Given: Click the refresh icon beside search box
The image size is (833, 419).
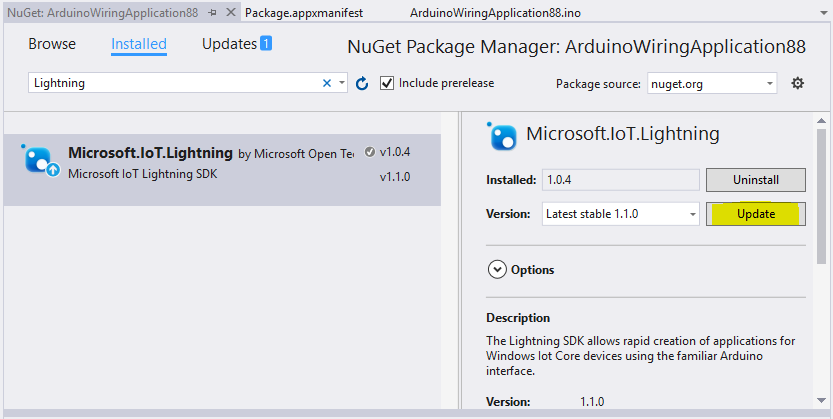Looking at the screenshot, I should click(x=362, y=83).
